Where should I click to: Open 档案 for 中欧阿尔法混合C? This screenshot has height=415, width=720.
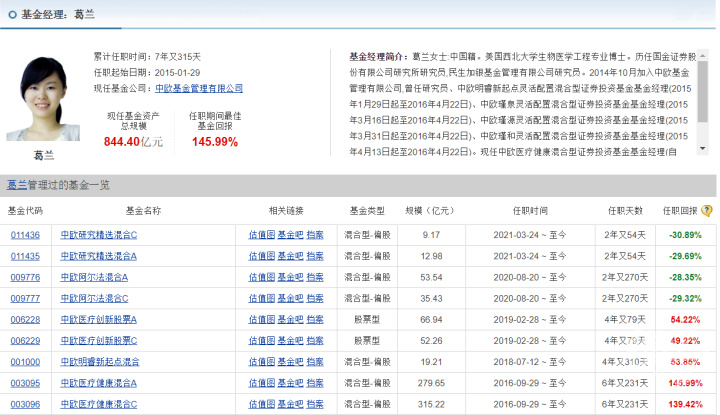pyautogui.click(x=315, y=298)
